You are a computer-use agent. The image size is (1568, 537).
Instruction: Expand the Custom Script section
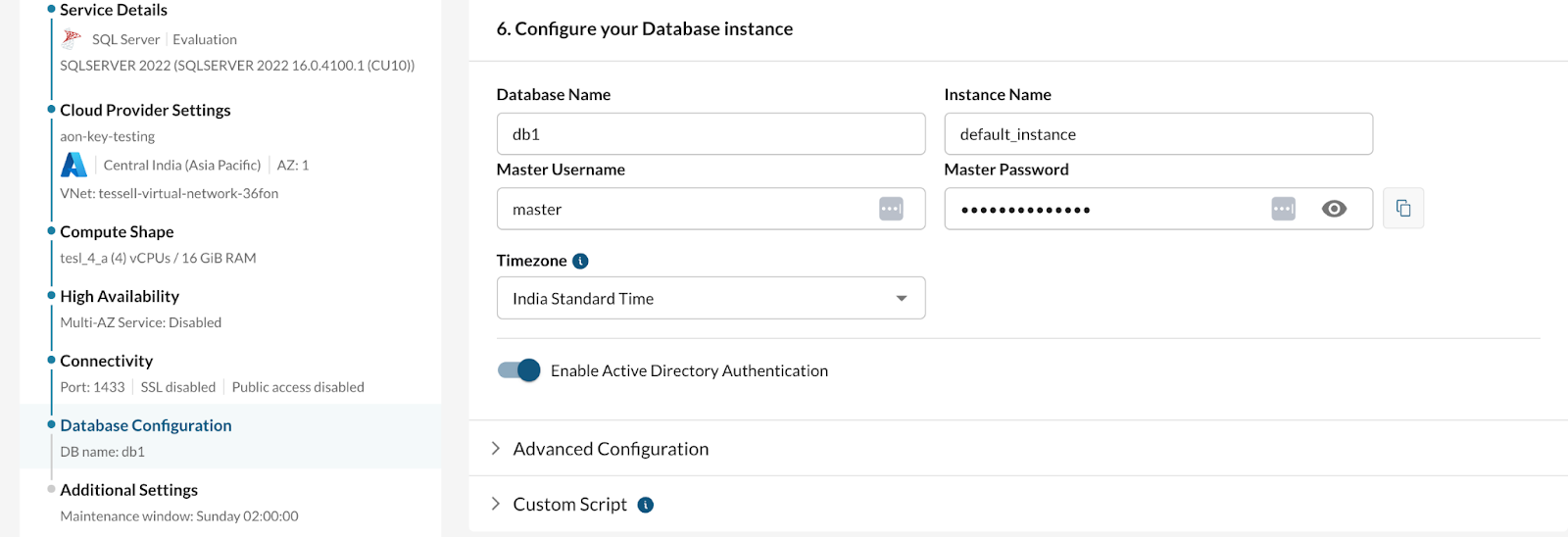pyautogui.click(x=568, y=505)
